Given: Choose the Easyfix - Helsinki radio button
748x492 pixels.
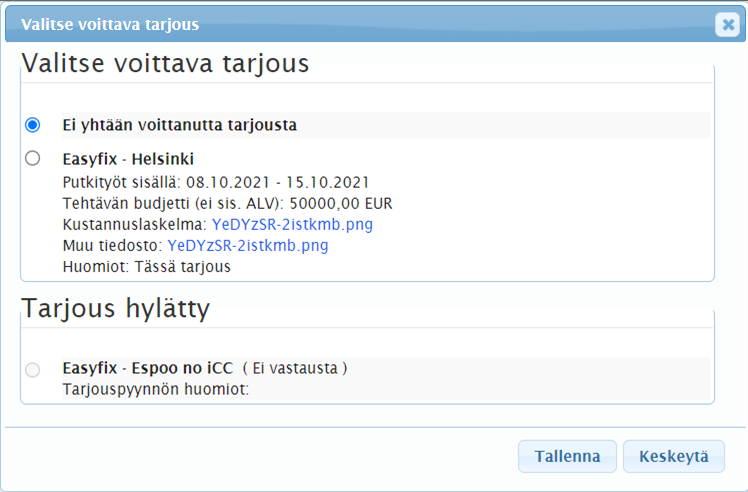Looking at the screenshot, I should click(x=33, y=158).
